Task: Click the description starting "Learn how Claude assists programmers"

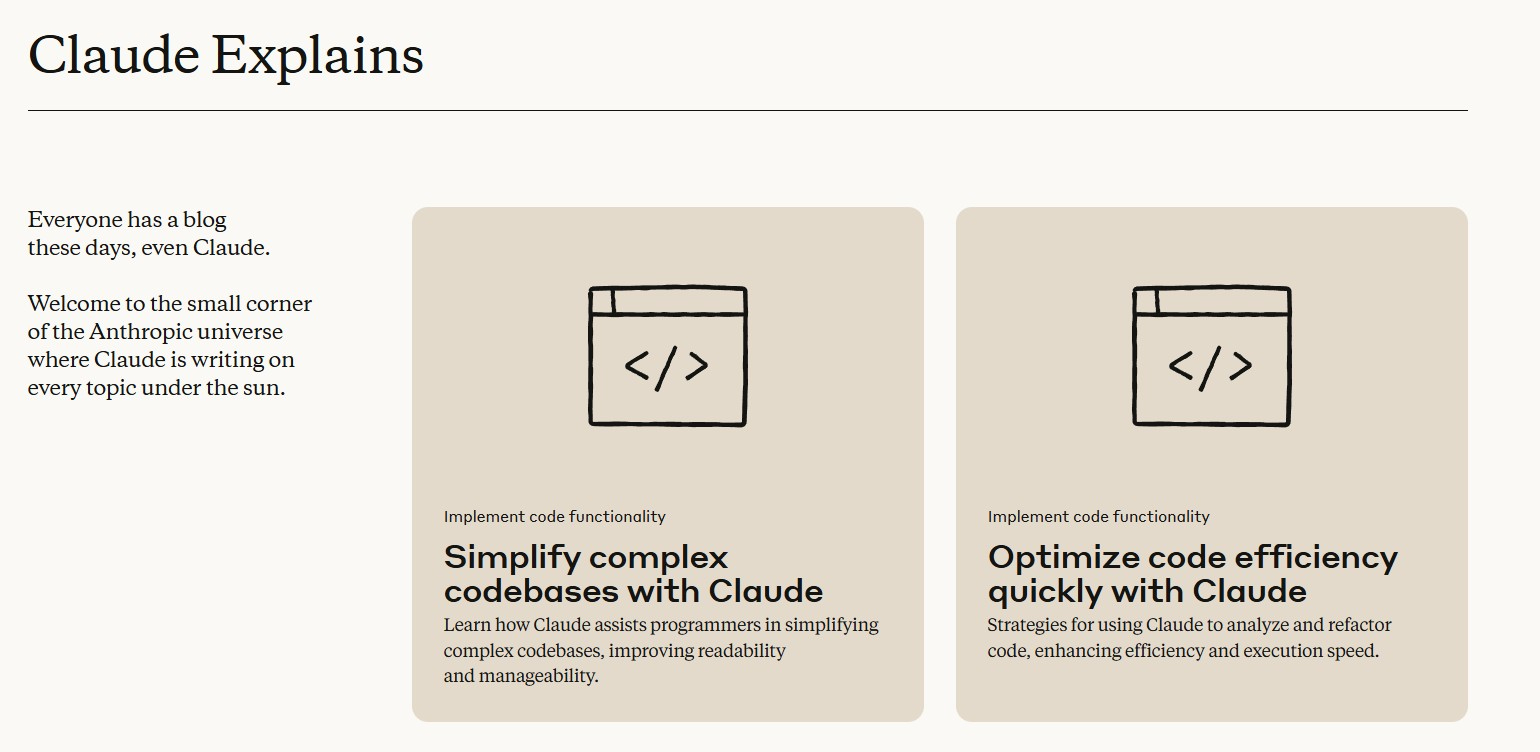Action: point(661,650)
